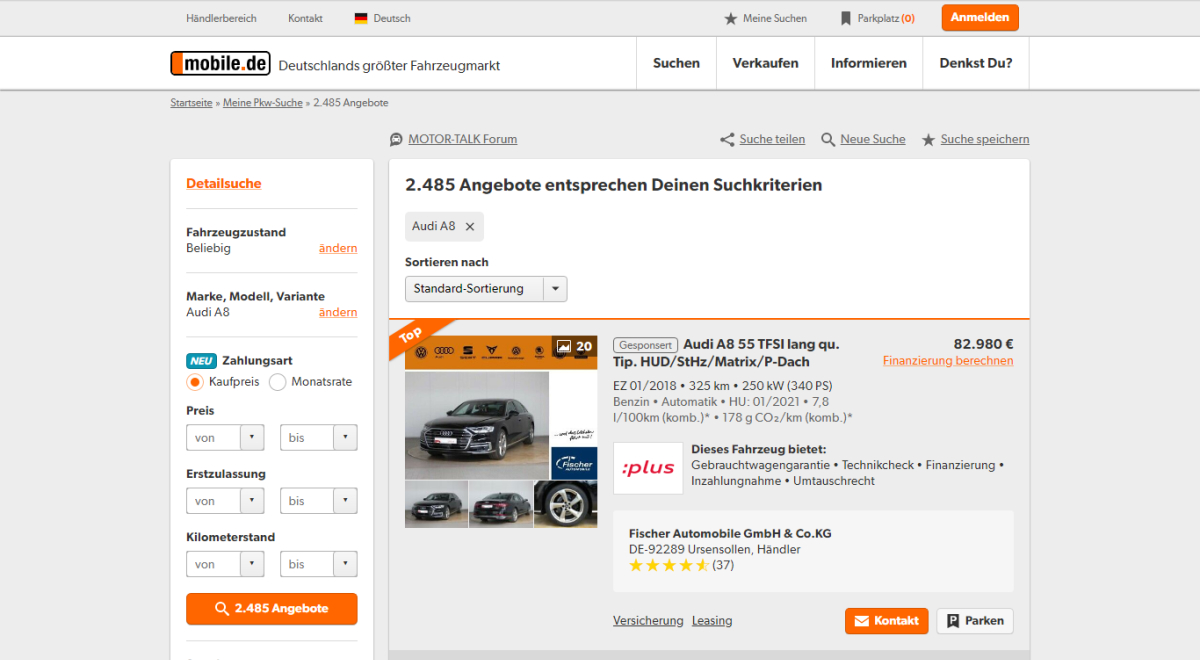This screenshot has width=1200, height=660.
Task: Click the share icon beside Suche teilen
Action: tap(727, 140)
